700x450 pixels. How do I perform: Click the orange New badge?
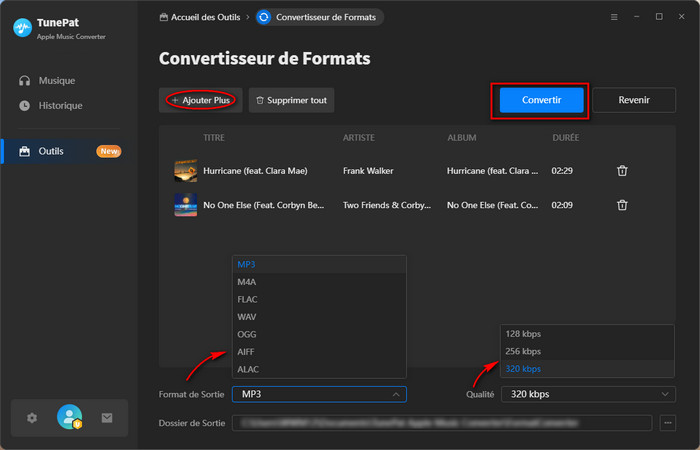[x=108, y=151]
